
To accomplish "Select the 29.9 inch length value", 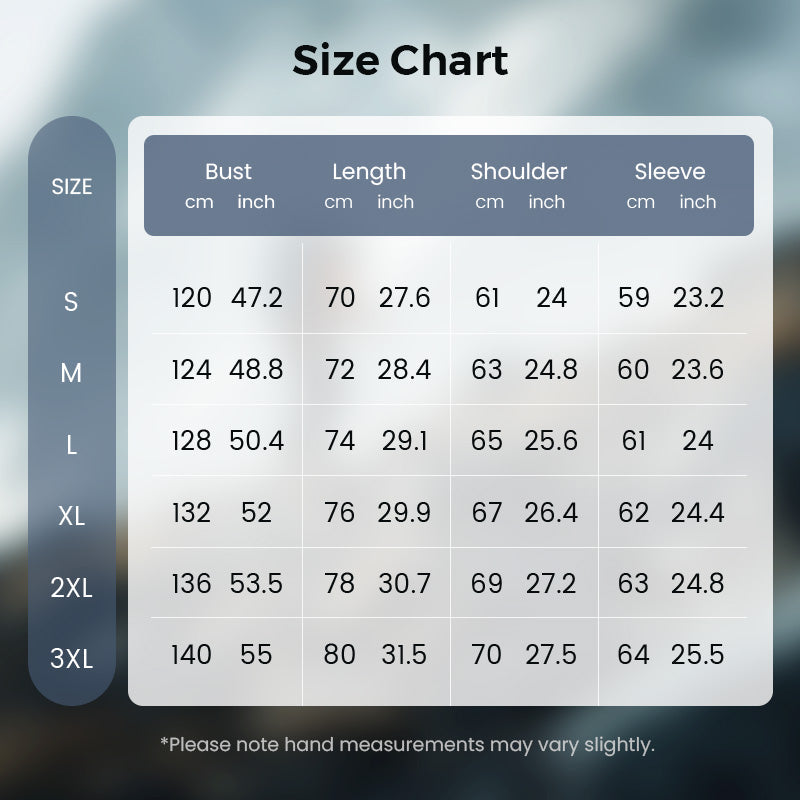I will (404, 512).
